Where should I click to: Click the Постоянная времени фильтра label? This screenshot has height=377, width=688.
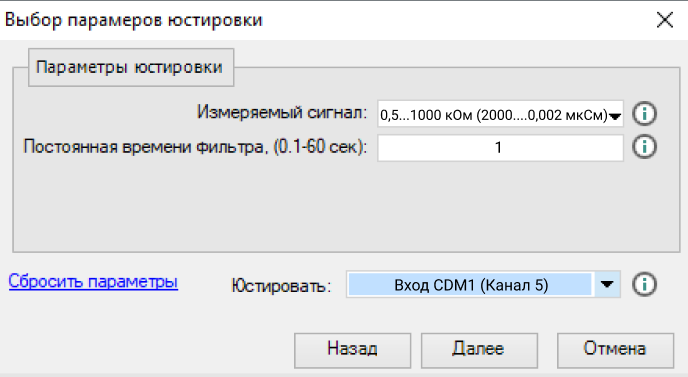click(195, 147)
